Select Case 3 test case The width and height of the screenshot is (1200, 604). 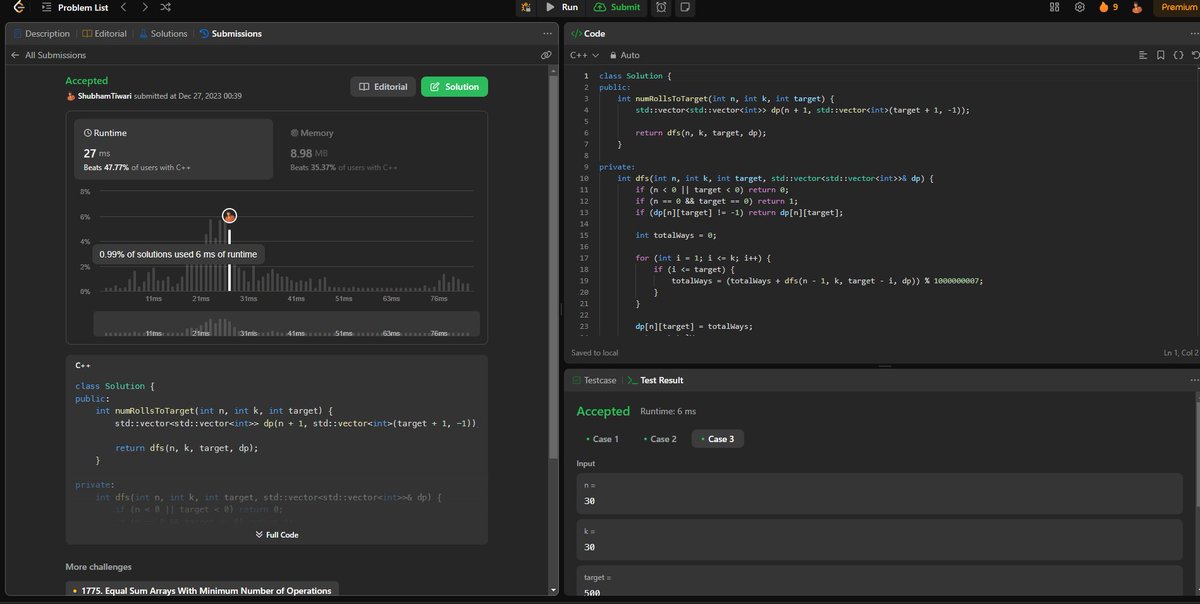(x=716, y=439)
